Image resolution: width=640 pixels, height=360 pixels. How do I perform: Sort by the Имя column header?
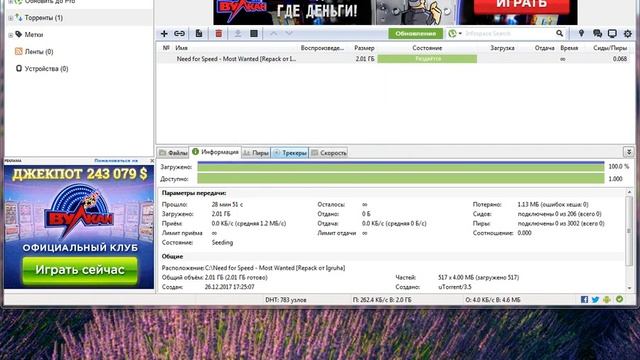click(181, 48)
